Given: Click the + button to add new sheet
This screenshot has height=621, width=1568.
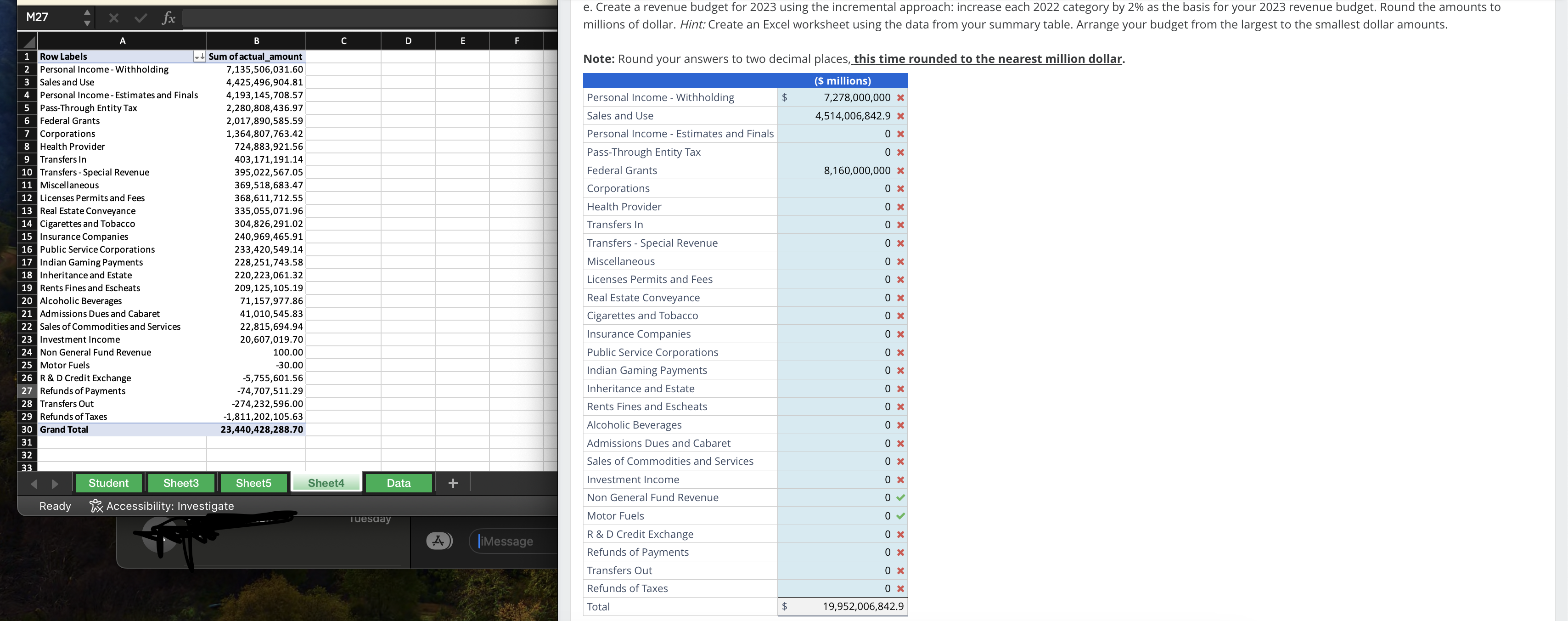Looking at the screenshot, I should 453,483.
